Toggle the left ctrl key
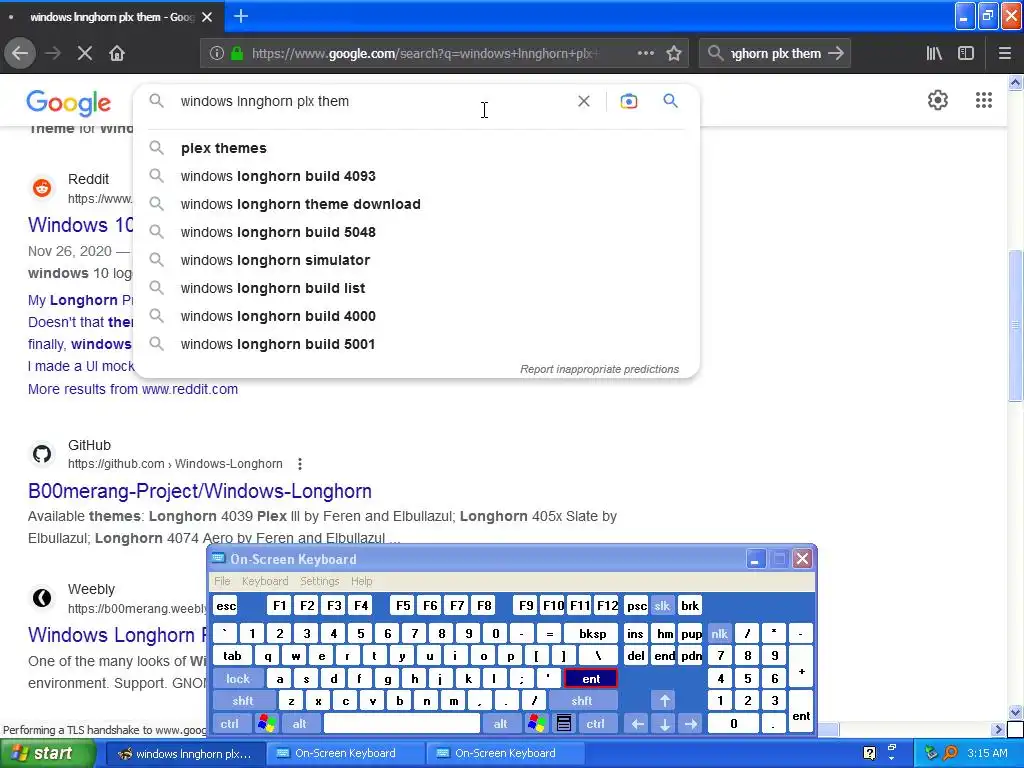 tap(229, 724)
